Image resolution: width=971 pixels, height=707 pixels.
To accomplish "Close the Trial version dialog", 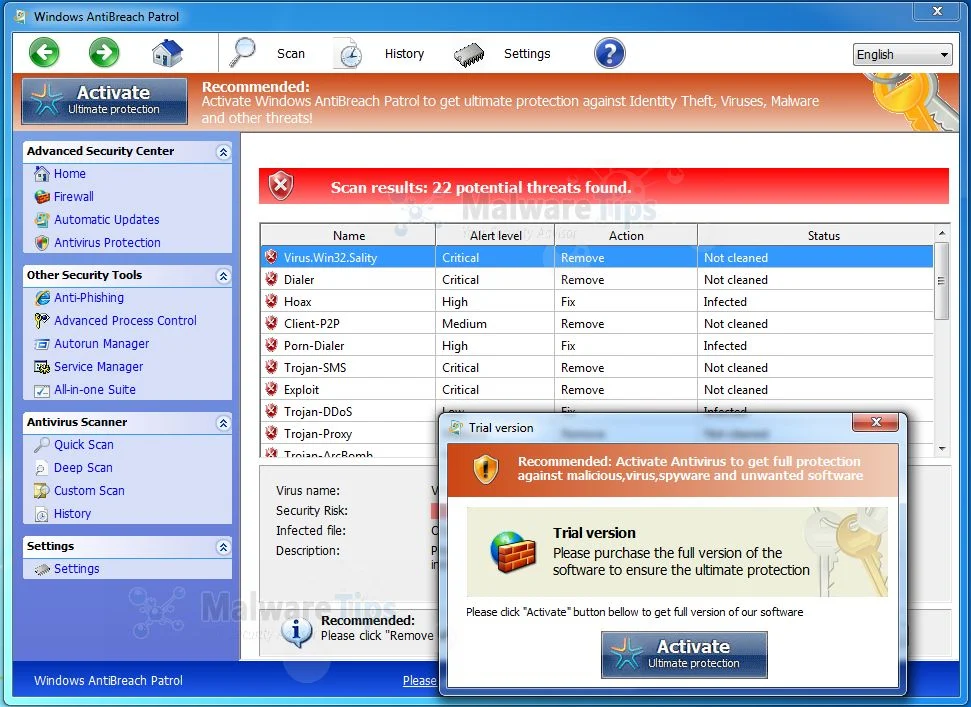I will pos(876,422).
